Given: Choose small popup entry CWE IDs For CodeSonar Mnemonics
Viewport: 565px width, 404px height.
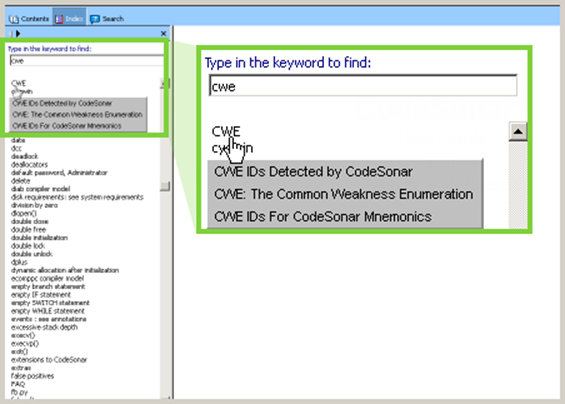Looking at the screenshot, I should click(67, 126).
